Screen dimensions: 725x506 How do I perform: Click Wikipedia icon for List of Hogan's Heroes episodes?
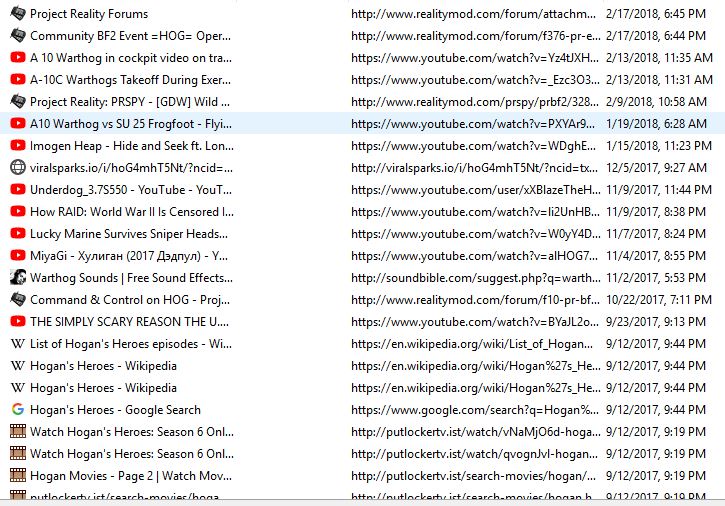[x=17, y=344]
